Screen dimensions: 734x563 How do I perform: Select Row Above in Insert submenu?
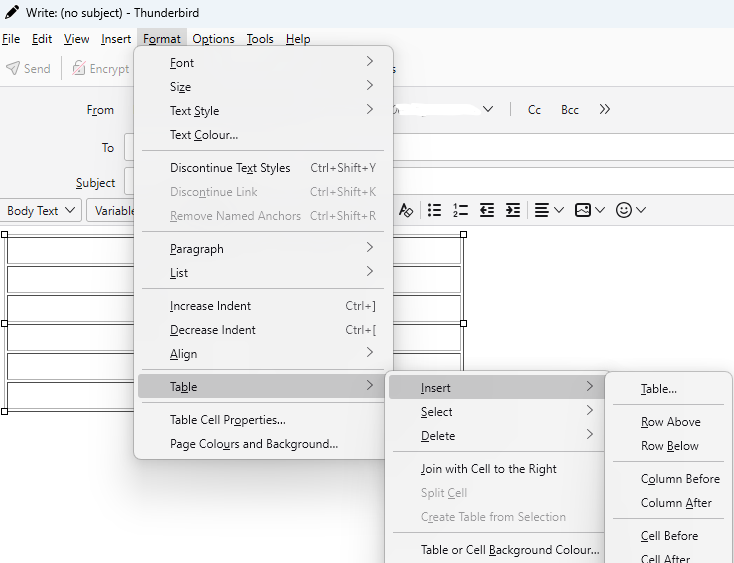tap(670, 422)
